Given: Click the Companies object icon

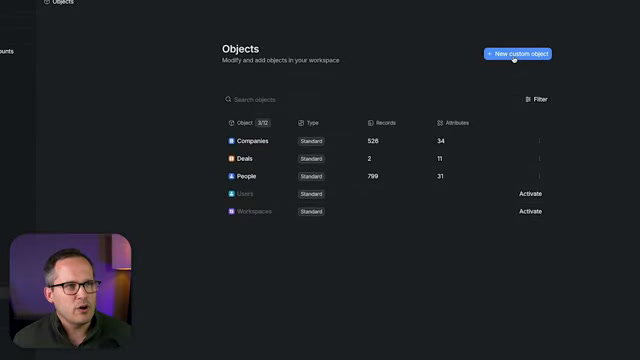Looking at the screenshot, I should [x=231, y=141].
